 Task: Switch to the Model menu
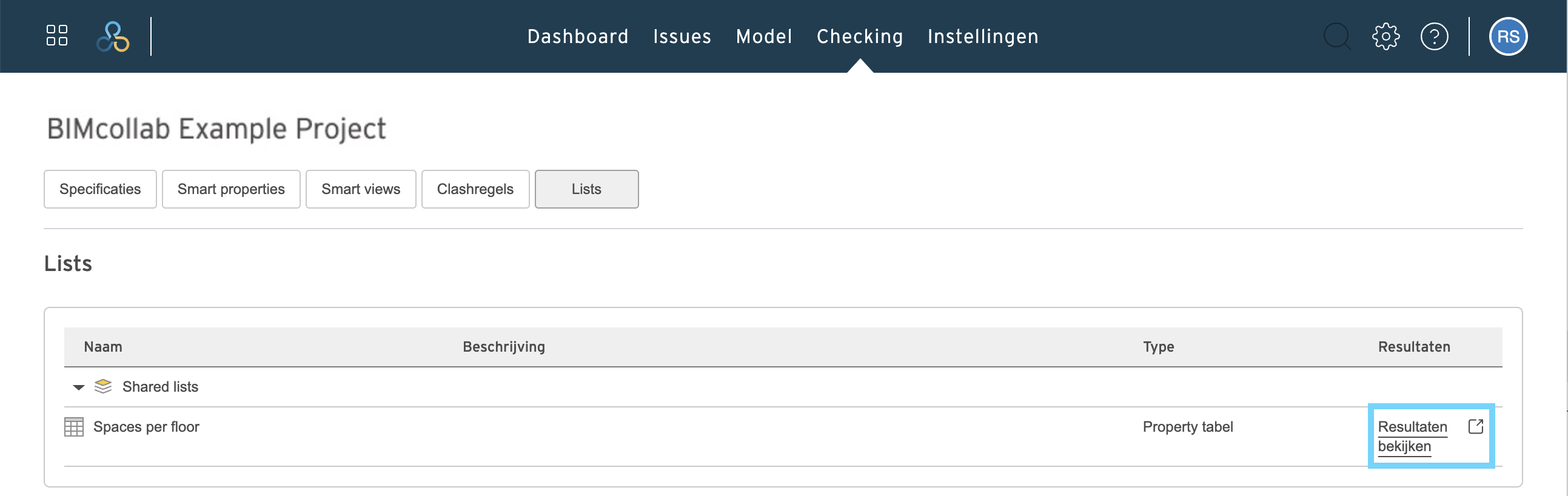[x=764, y=36]
